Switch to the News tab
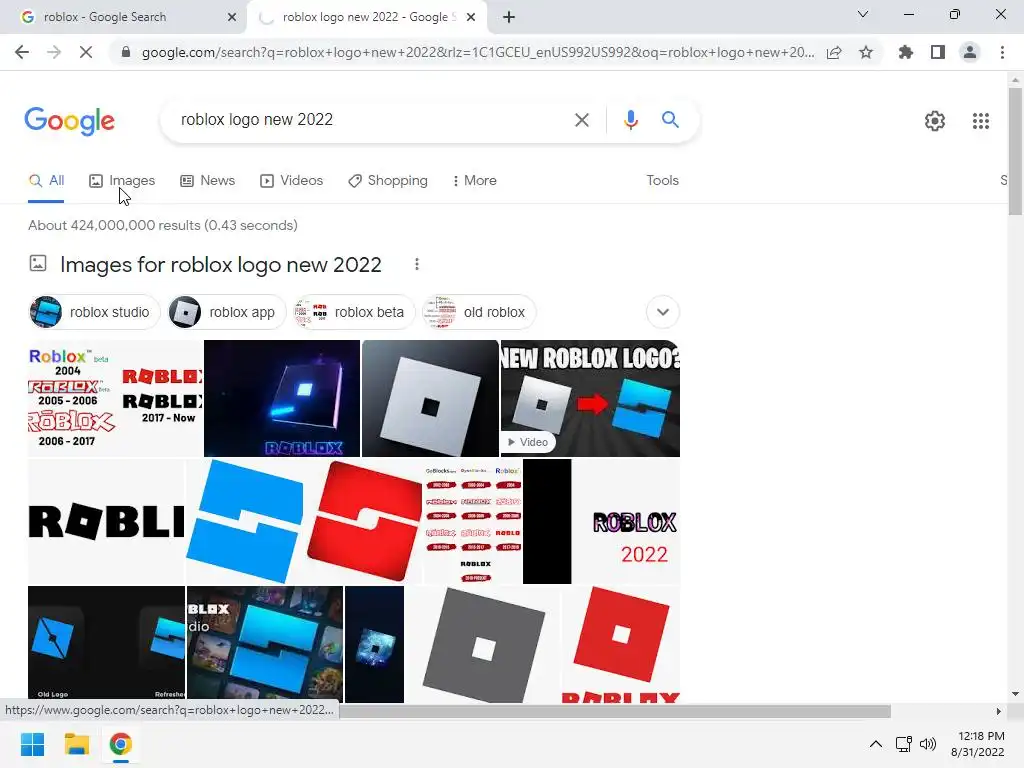This screenshot has width=1024, height=768. coord(208,180)
